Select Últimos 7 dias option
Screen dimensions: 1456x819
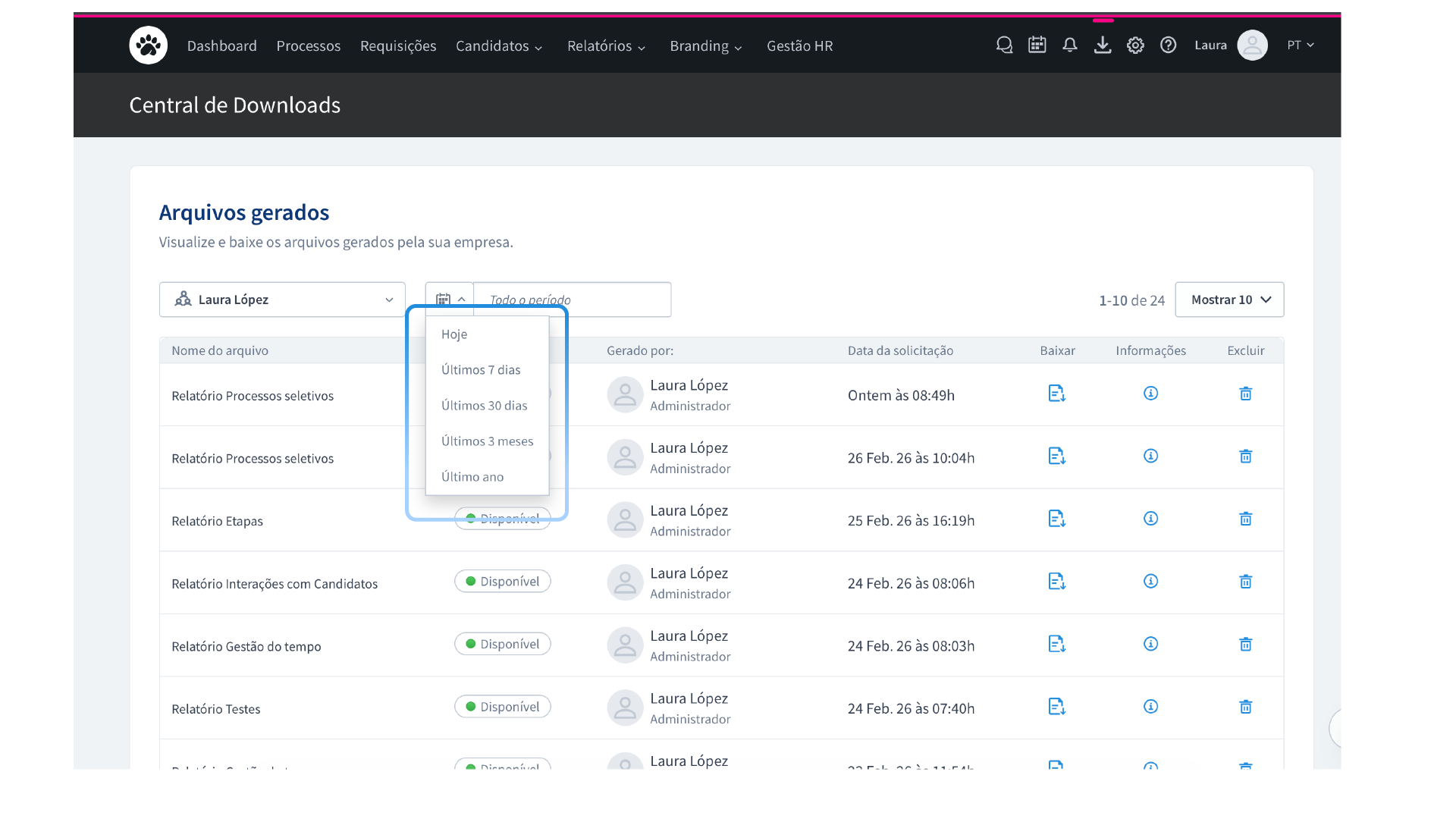pos(481,370)
